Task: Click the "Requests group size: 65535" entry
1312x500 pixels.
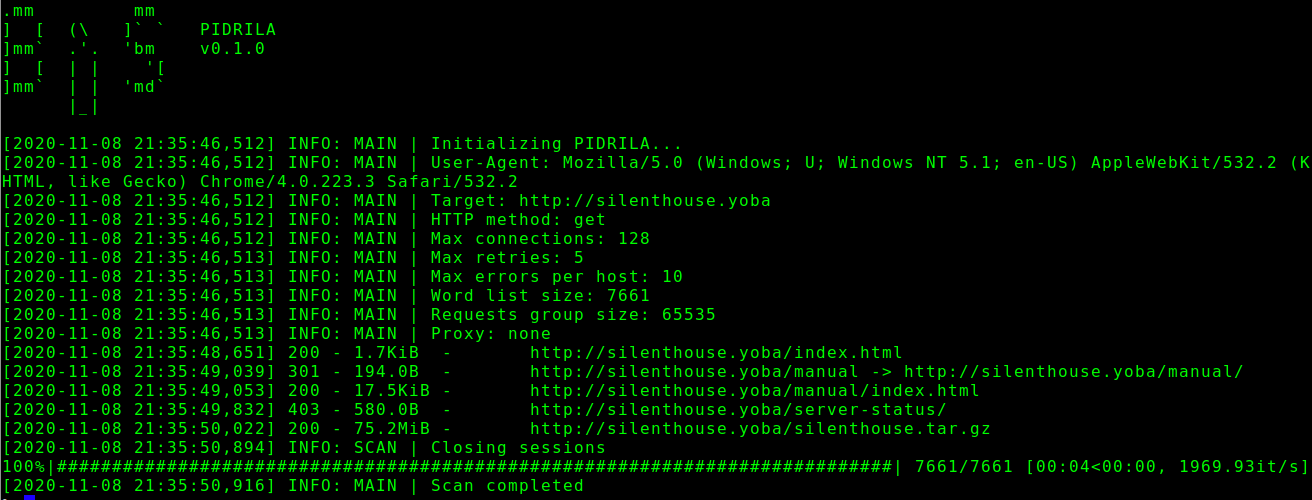Action: tap(573, 315)
